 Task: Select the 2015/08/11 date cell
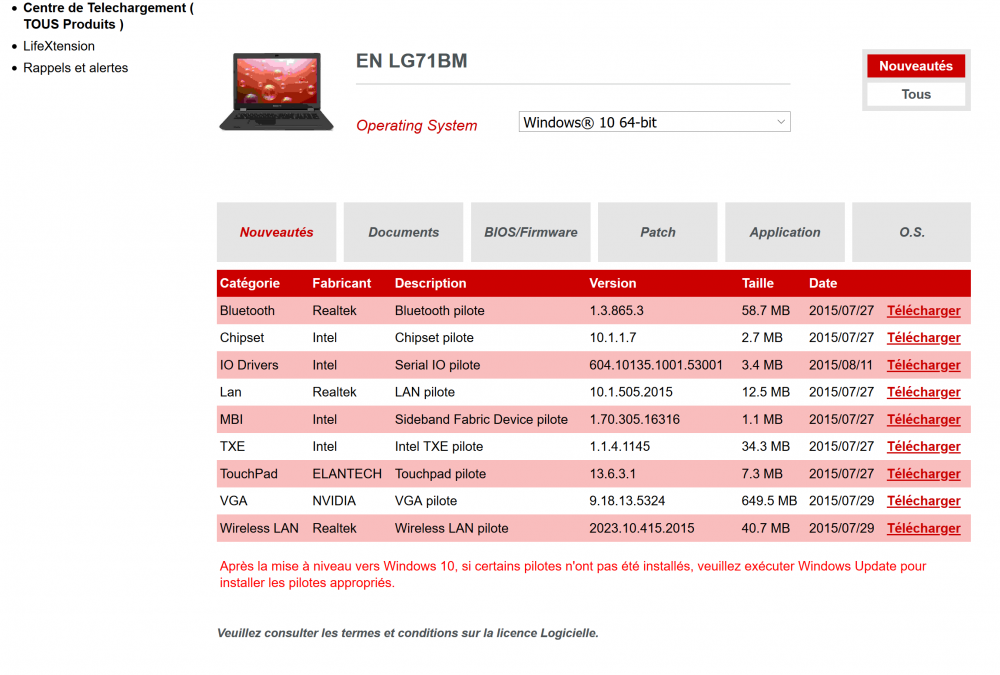pyautogui.click(x=841, y=365)
